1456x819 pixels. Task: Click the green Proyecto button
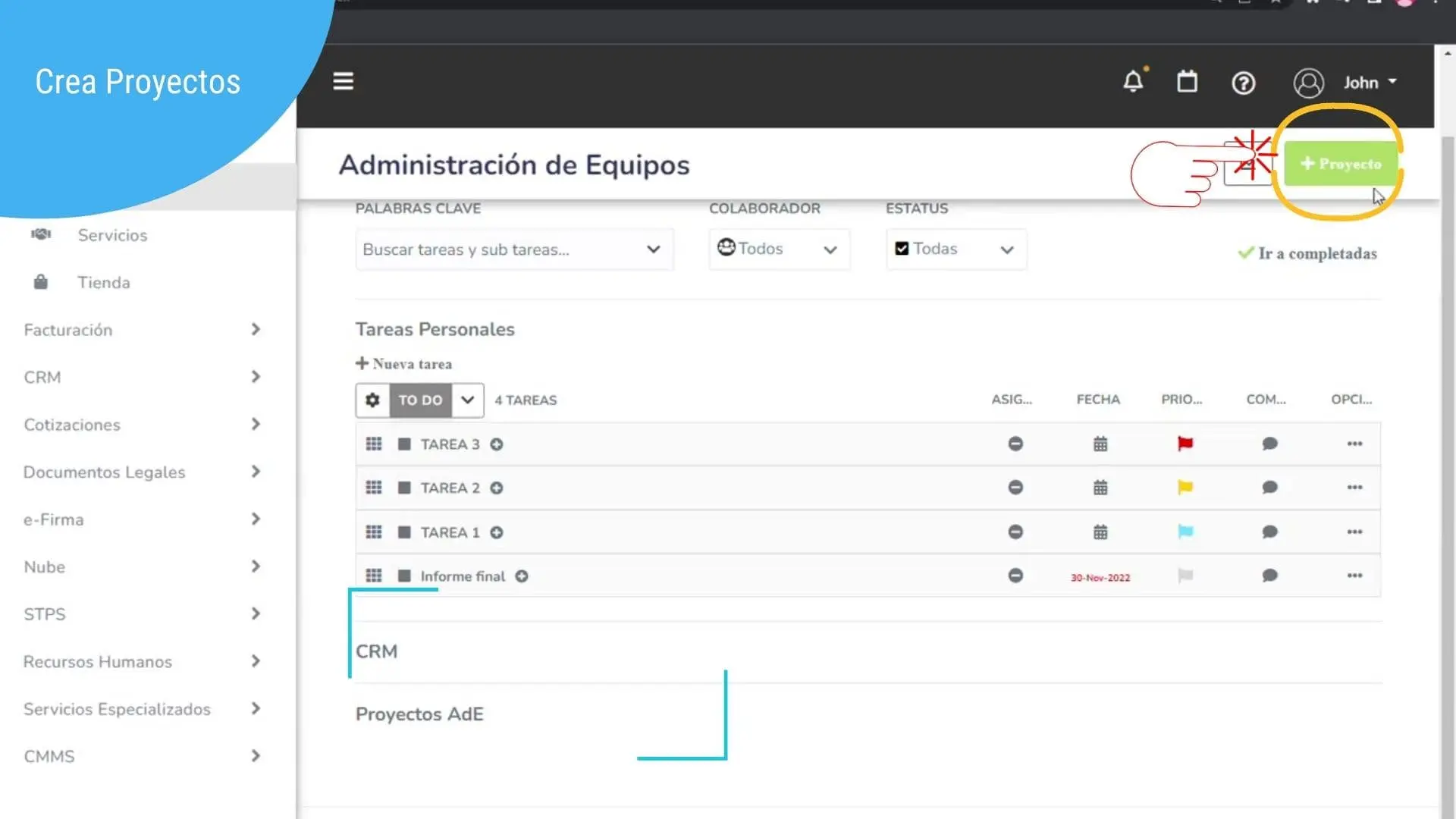(1341, 164)
